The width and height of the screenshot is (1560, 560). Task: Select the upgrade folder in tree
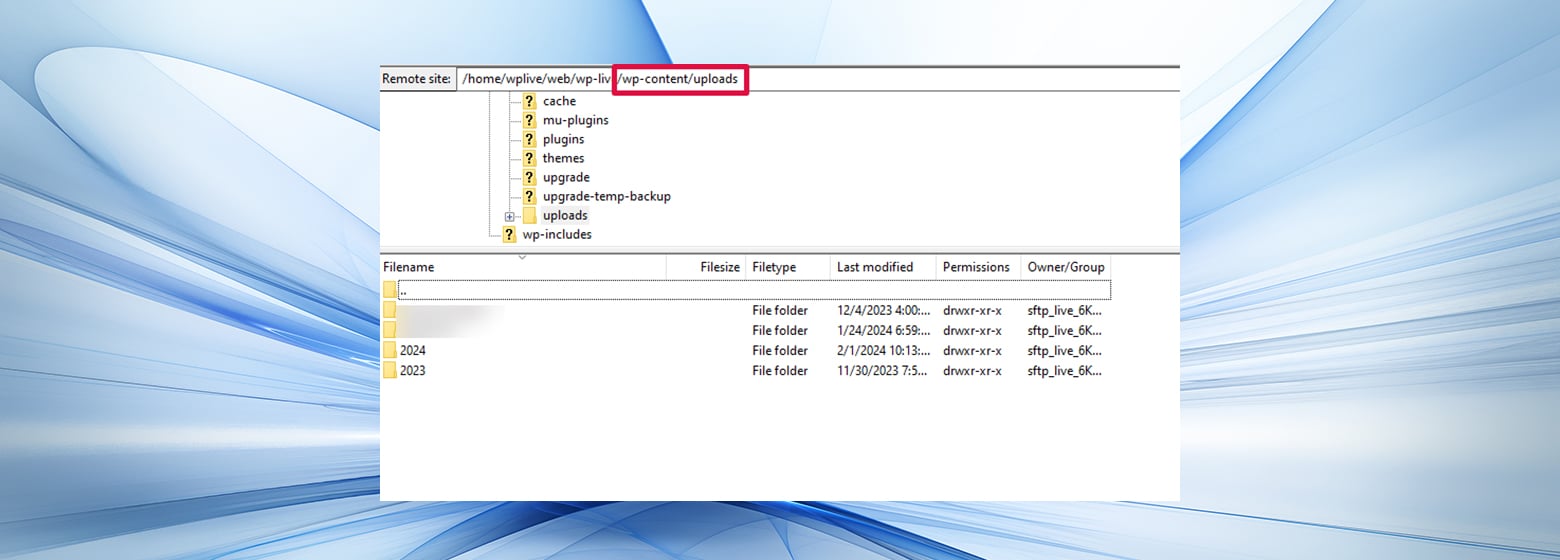pos(566,177)
